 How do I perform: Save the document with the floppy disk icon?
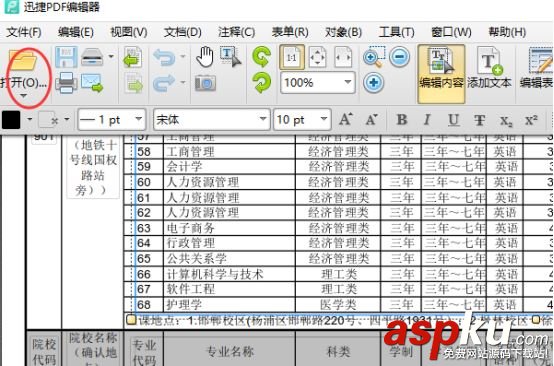[66, 57]
